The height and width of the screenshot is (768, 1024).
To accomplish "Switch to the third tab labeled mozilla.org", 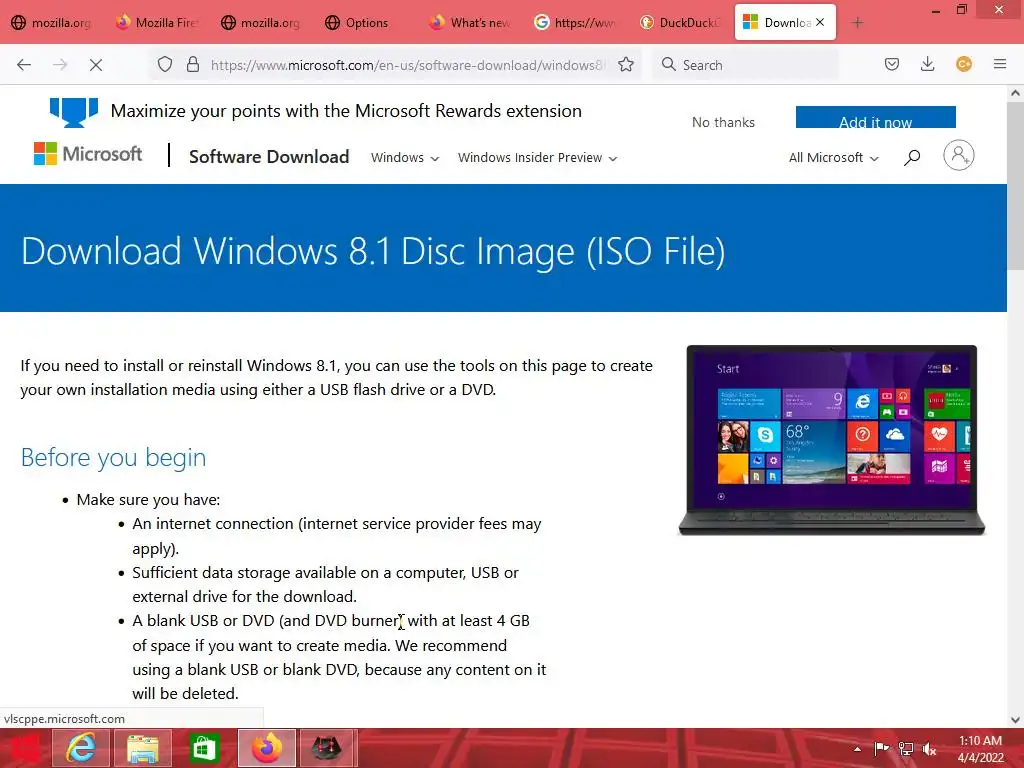I will pyautogui.click(x=261, y=23).
